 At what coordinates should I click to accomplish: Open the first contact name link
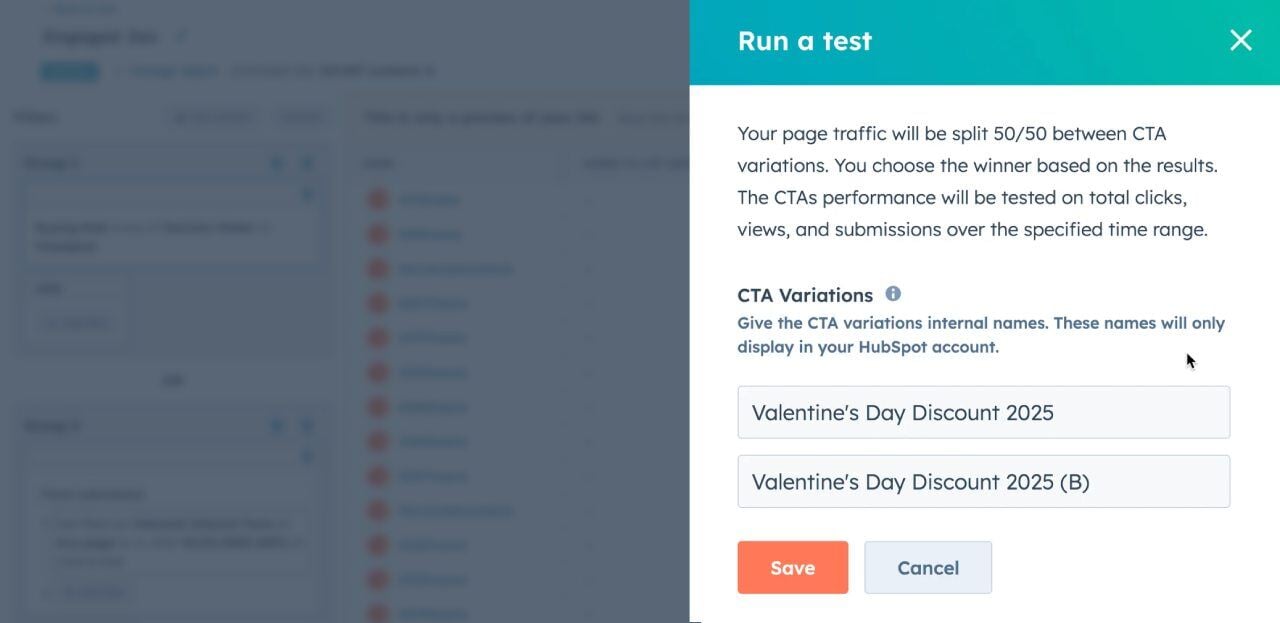[x=429, y=199]
